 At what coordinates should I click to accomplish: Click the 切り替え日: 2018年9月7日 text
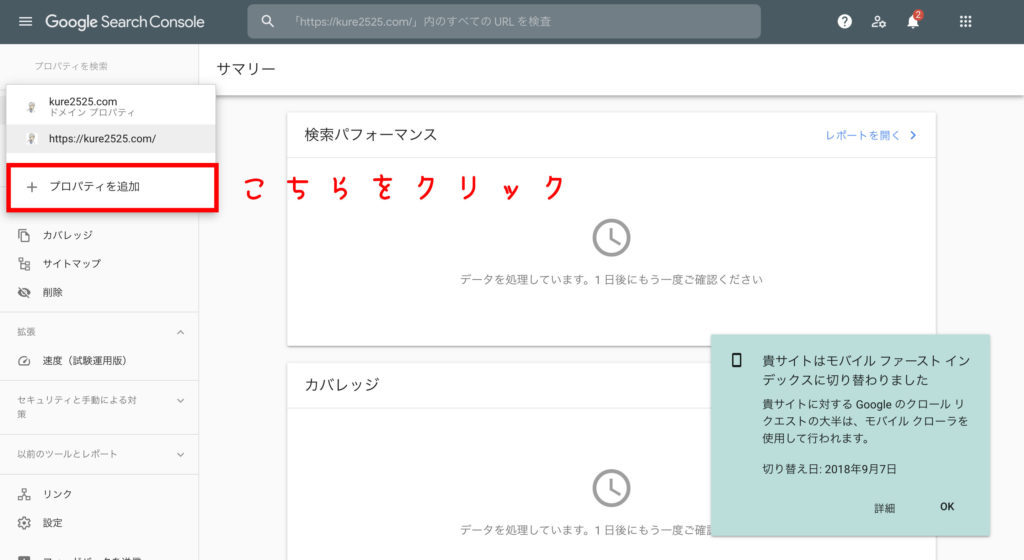coord(829,469)
